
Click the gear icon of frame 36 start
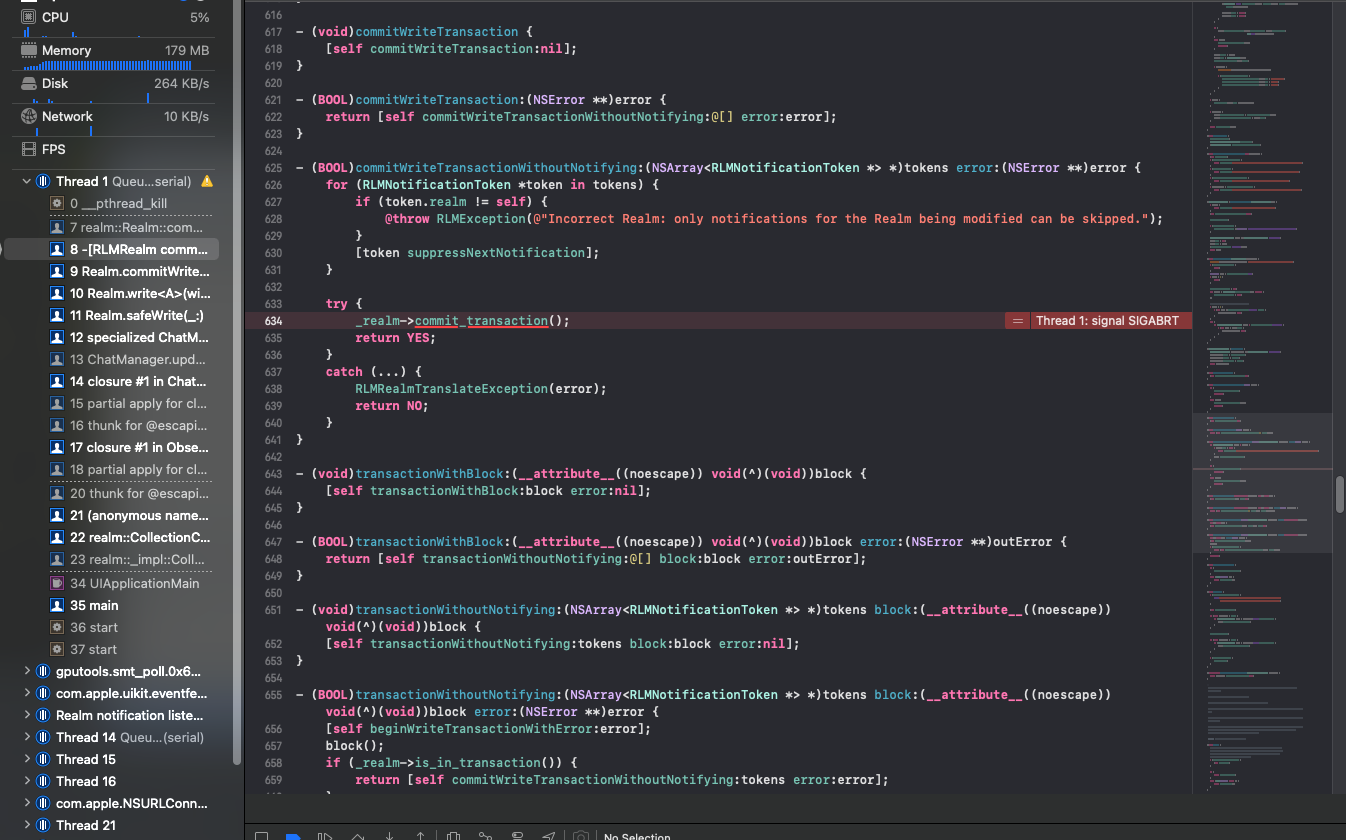pyautogui.click(x=58, y=627)
